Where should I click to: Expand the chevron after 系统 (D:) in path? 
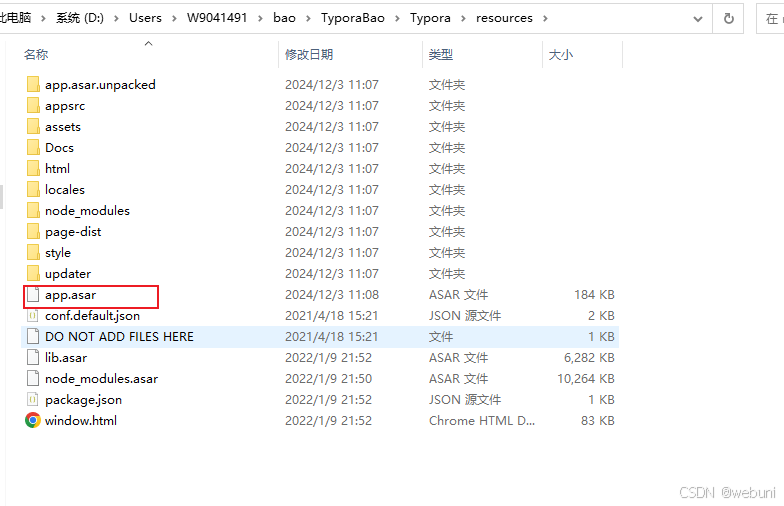tap(116, 18)
